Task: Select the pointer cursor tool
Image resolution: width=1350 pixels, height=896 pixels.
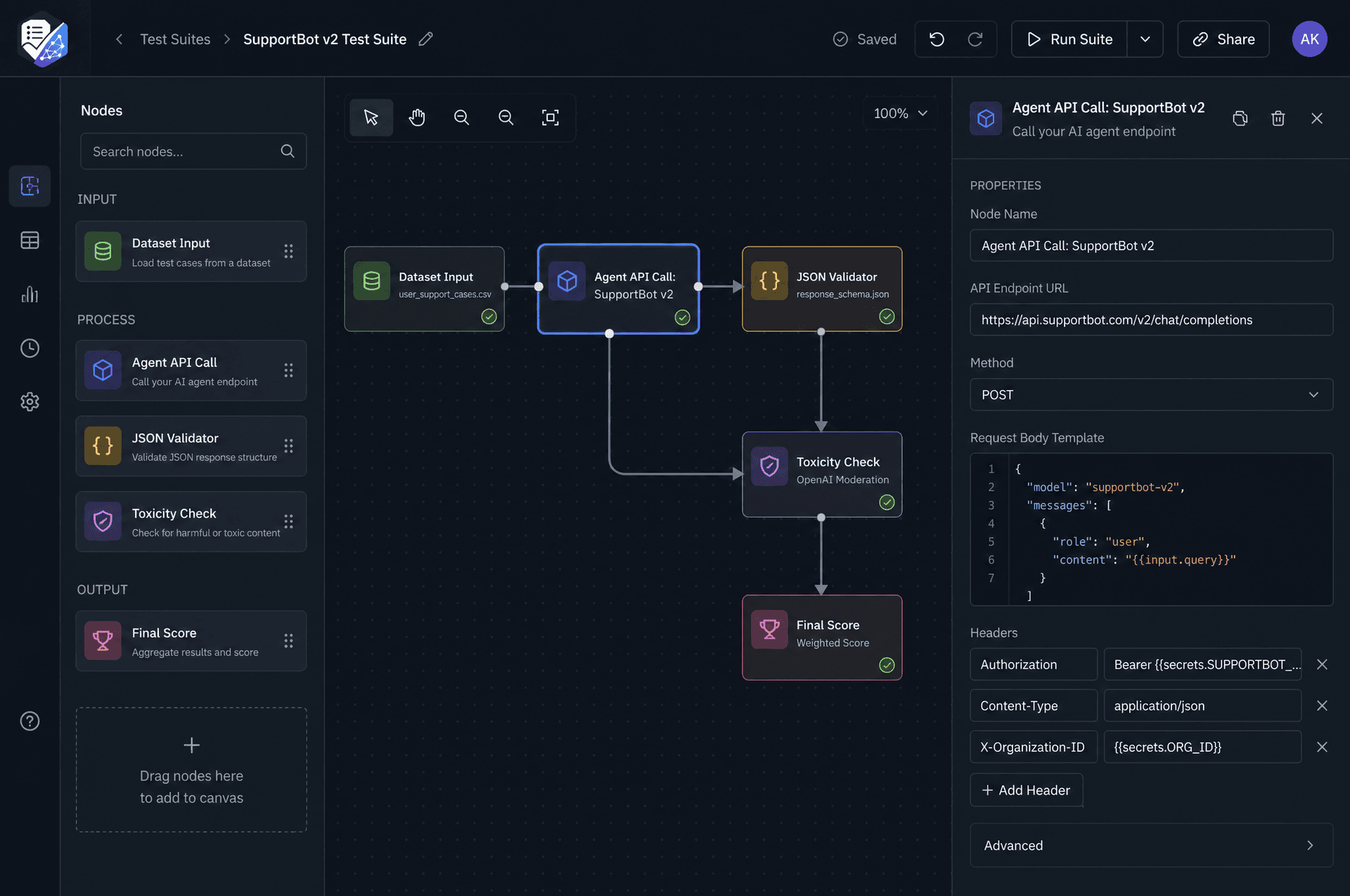Action: [371, 117]
